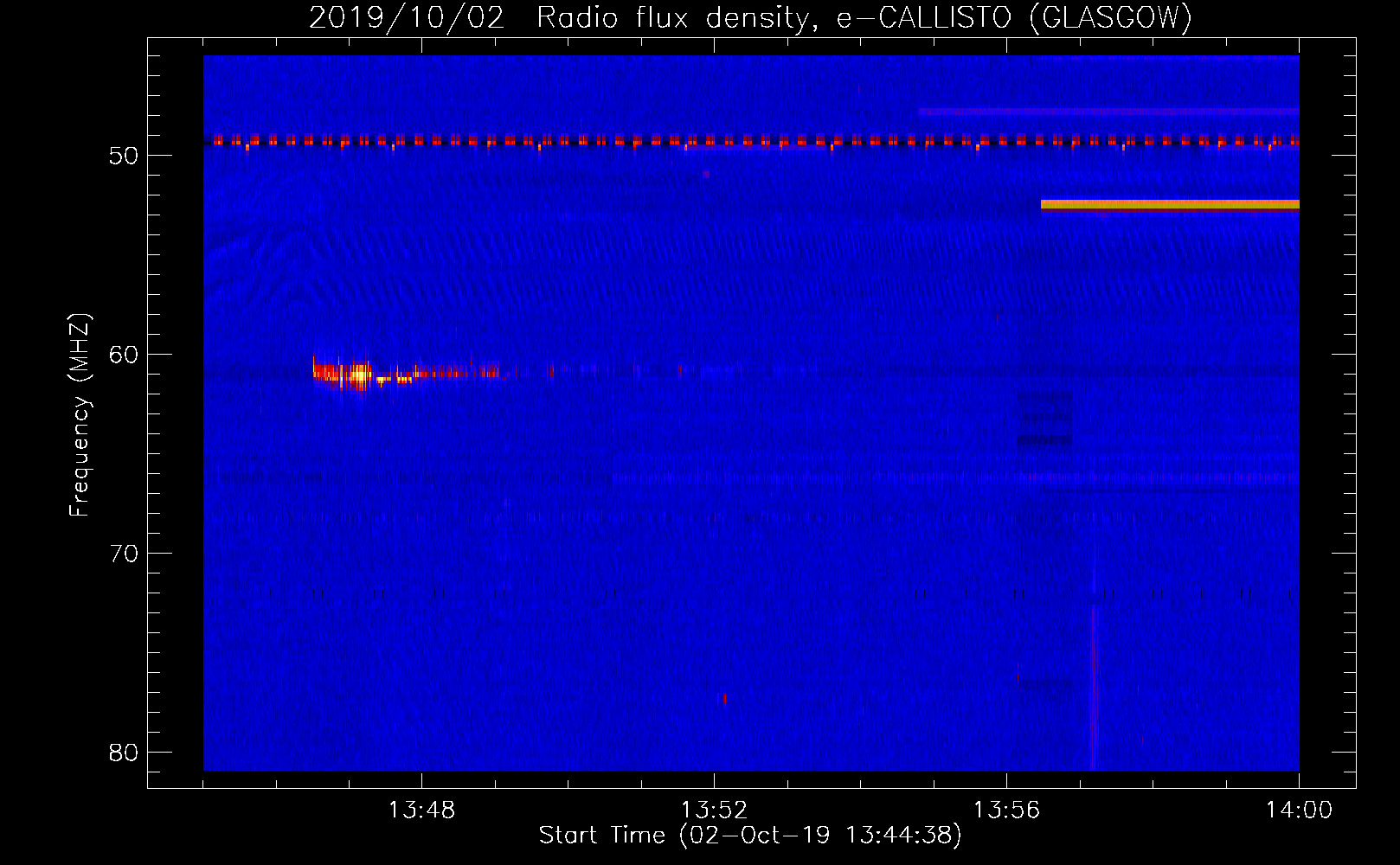
Task: Click the small red spot near 13:52 at 77 MHz
Action: click(724, 698)
